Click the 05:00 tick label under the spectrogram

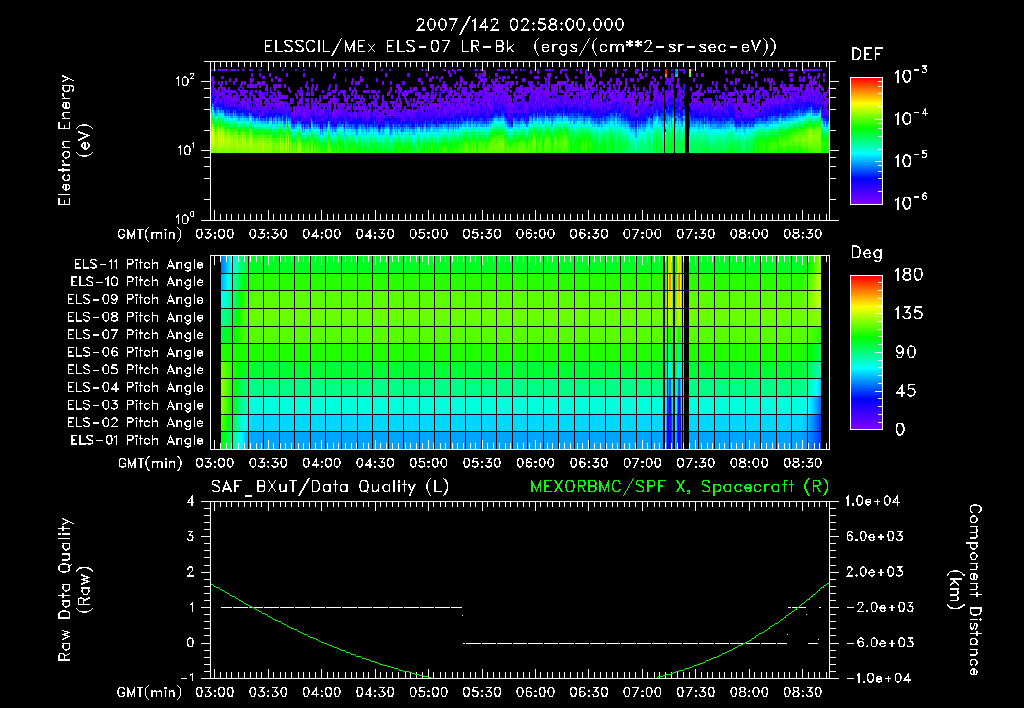[x=428, y=234]
